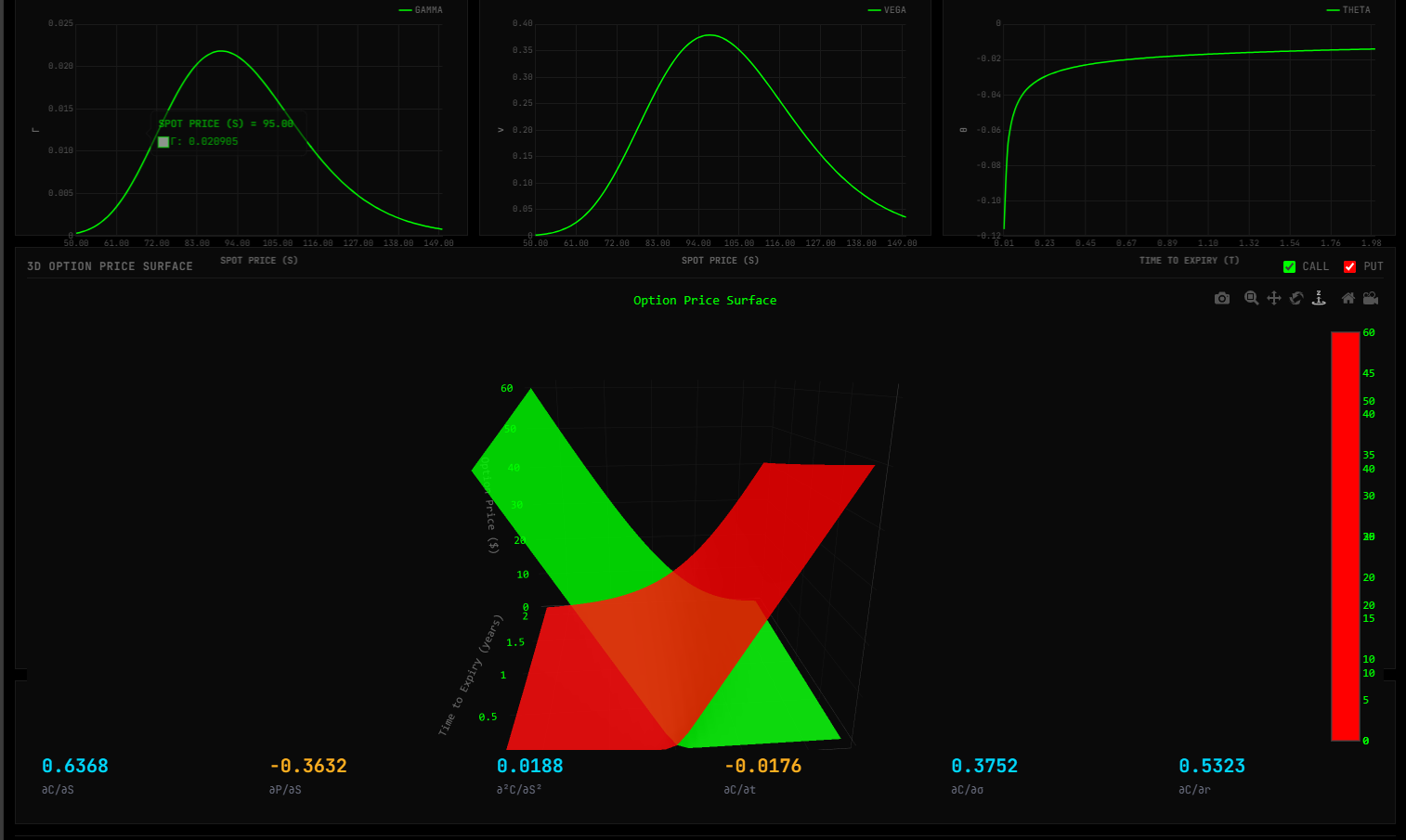Image resolution: width=1406 pixels, height=840 pixels.
Task: Uncheck the PUT surface checkbox
Action: tap(1349, 266)
